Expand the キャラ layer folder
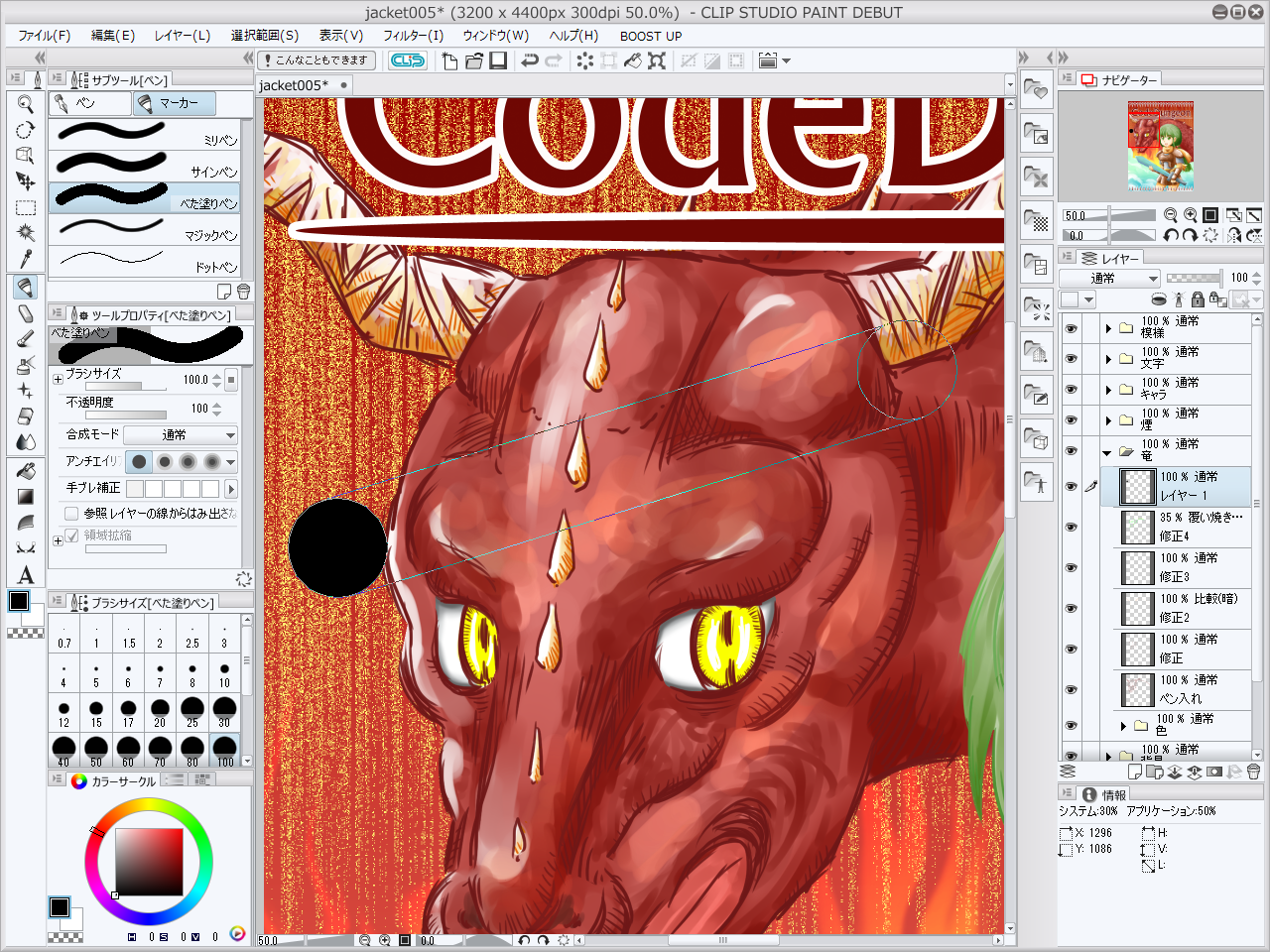 [1108, 390]
